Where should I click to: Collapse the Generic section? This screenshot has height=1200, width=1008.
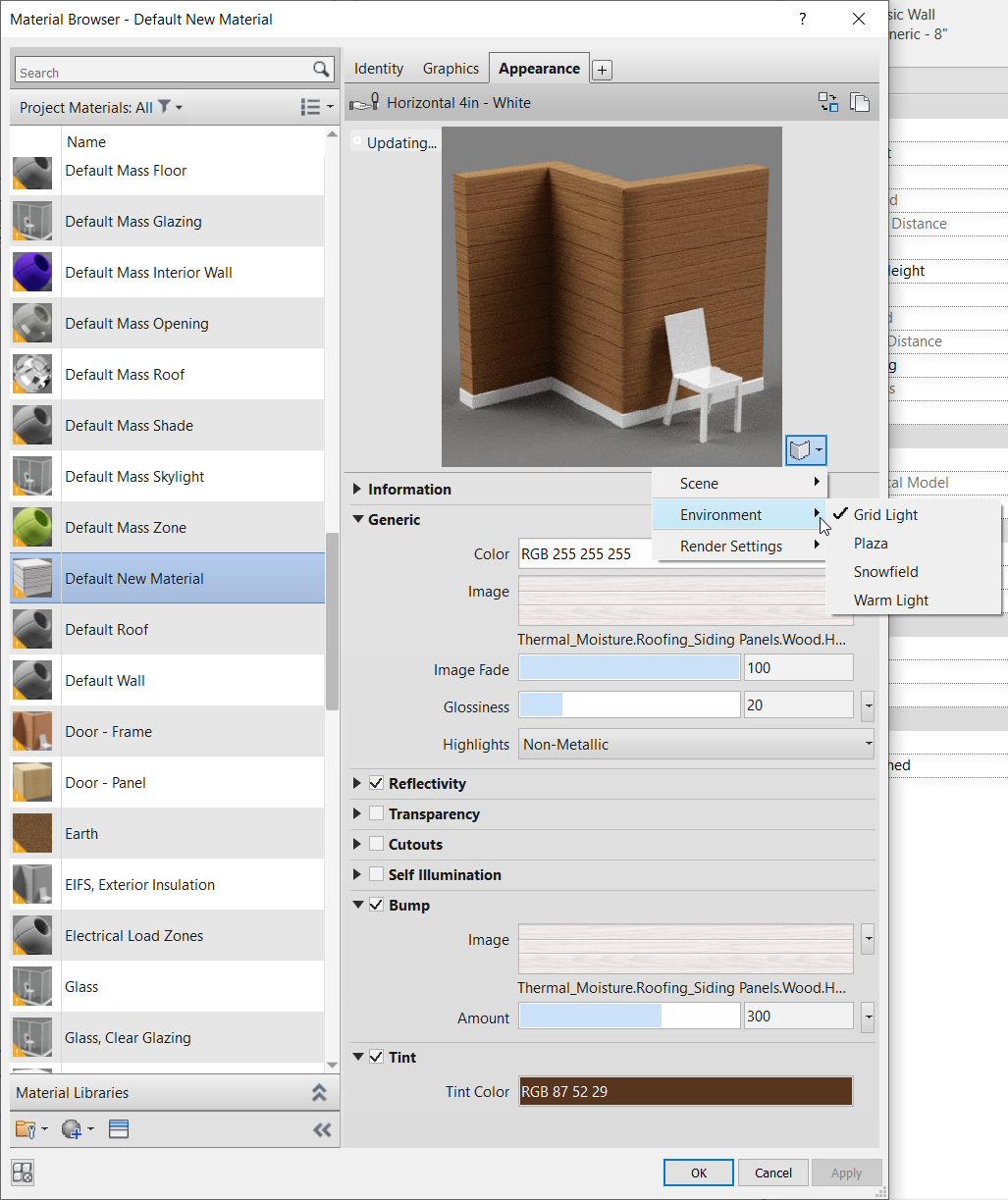[x=357, y=519]
